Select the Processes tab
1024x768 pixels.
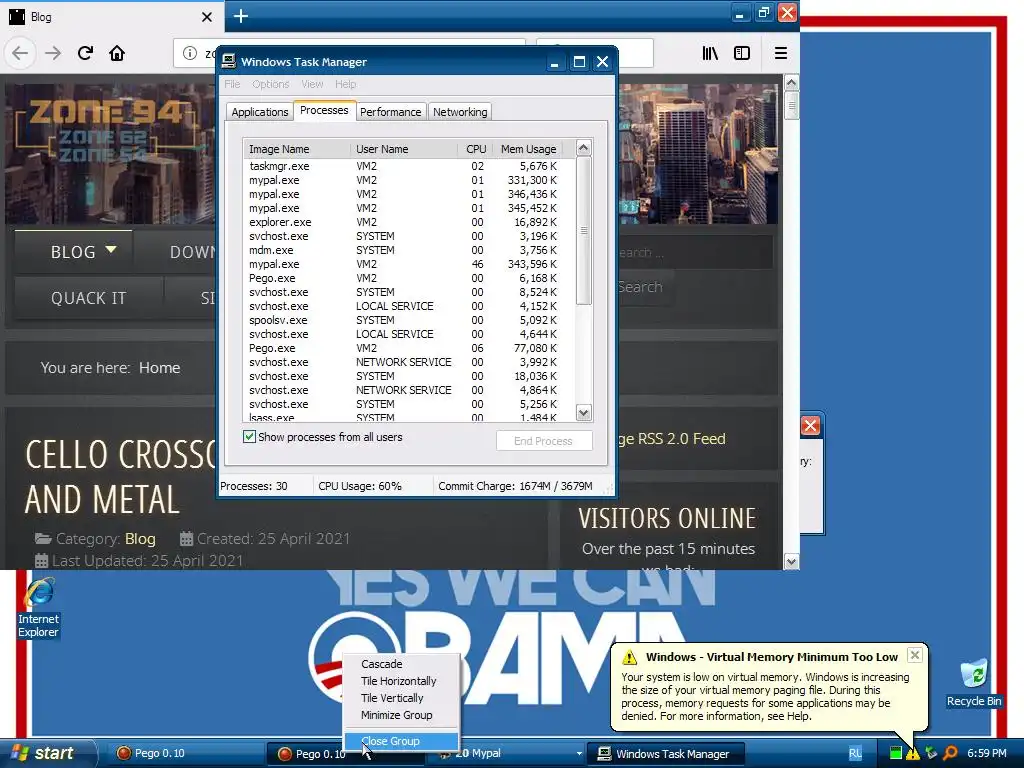coord(324,110)
